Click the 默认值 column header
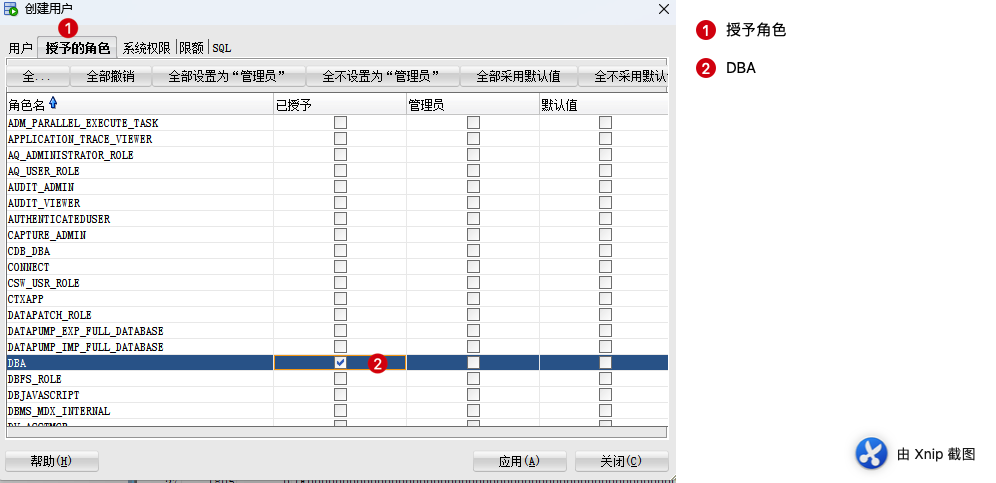996x483 pixels. pos(603,105)
